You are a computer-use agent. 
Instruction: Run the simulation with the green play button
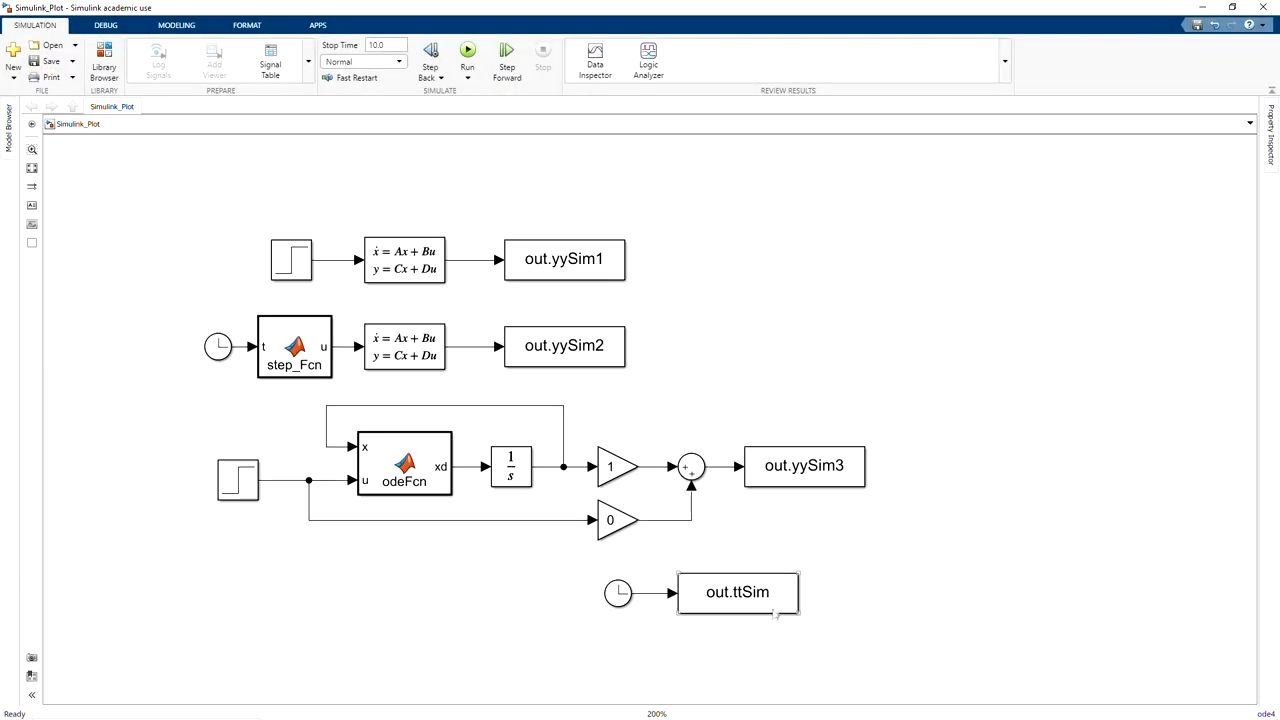pyautogui.click(x=467, y=50)
